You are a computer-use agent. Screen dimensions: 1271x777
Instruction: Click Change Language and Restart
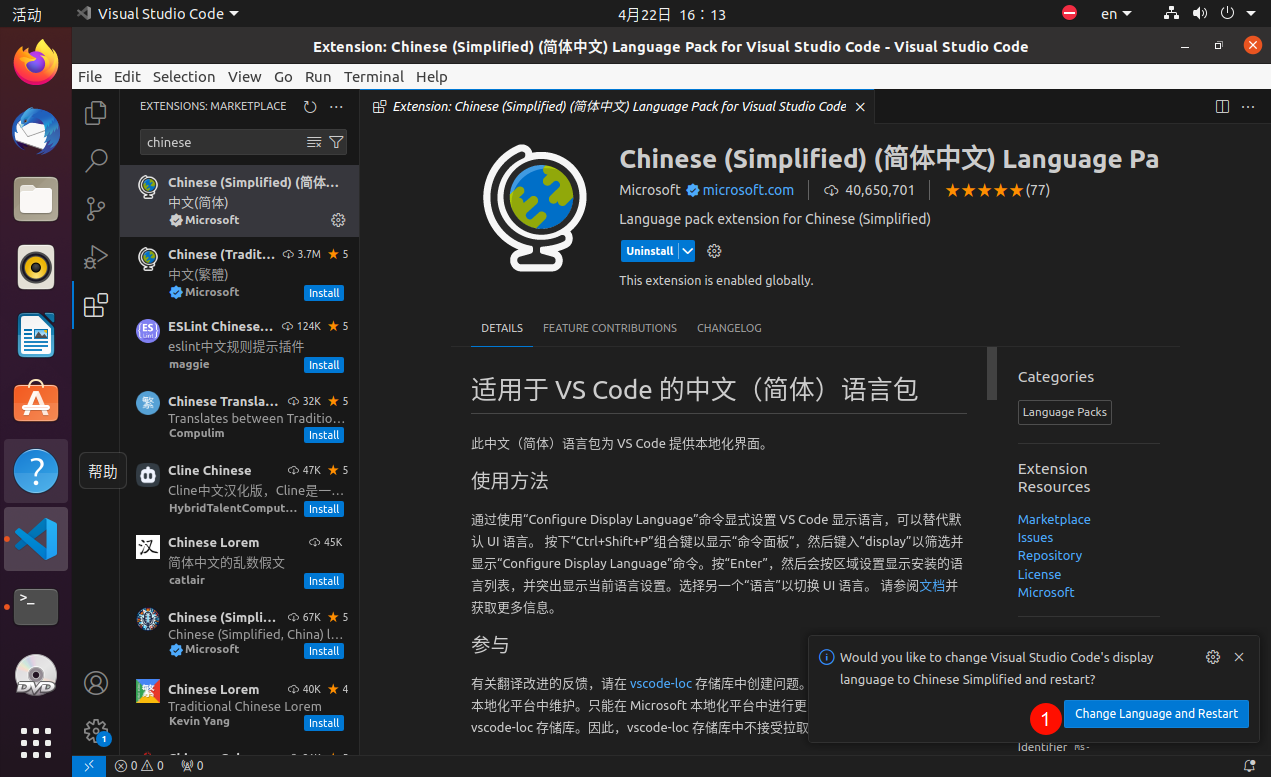pyautogui.click(x=1156, y=714)
